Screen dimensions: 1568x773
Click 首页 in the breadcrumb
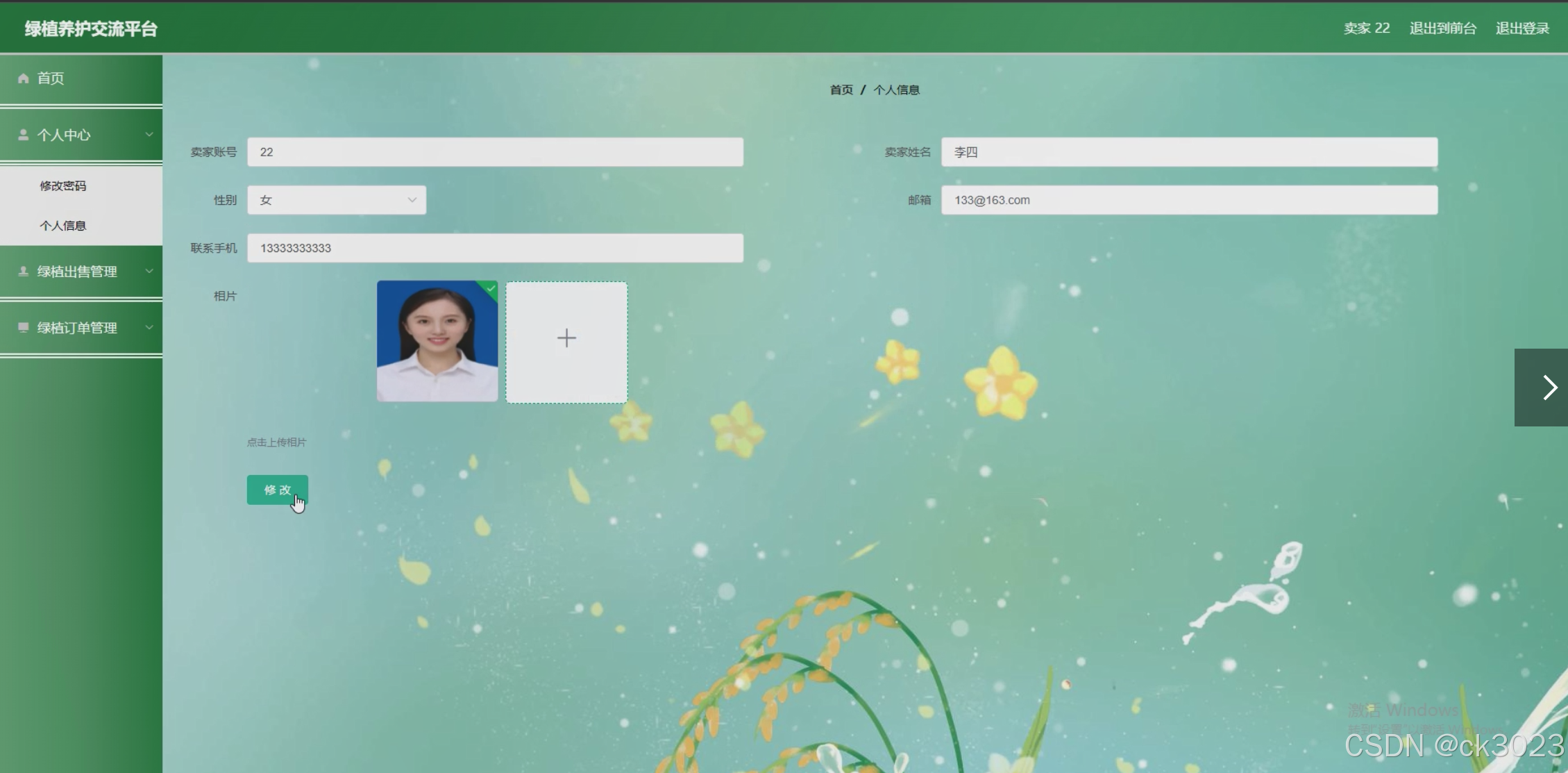(841, 90)
